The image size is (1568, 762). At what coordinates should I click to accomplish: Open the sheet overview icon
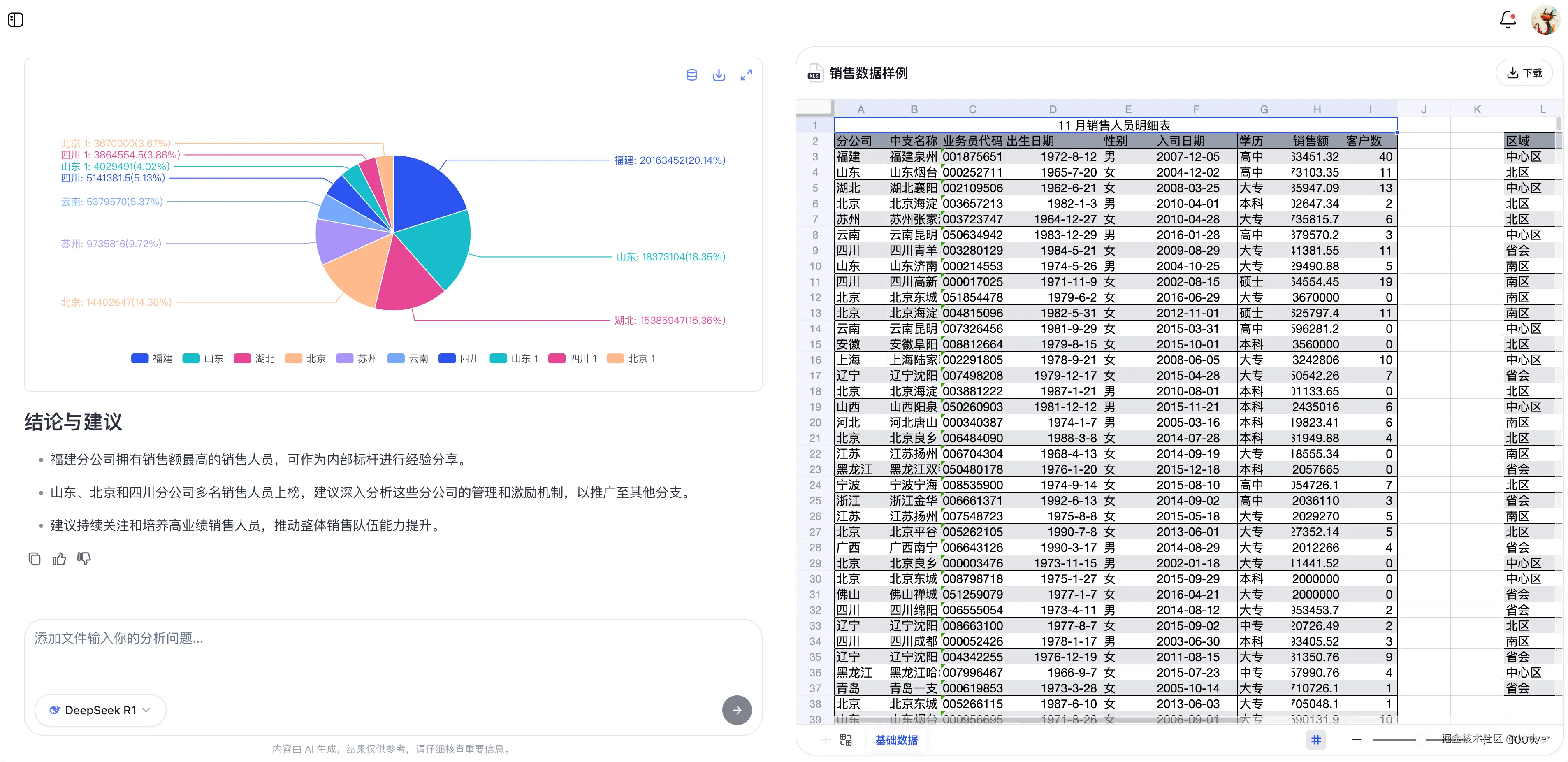click(845, 740)
